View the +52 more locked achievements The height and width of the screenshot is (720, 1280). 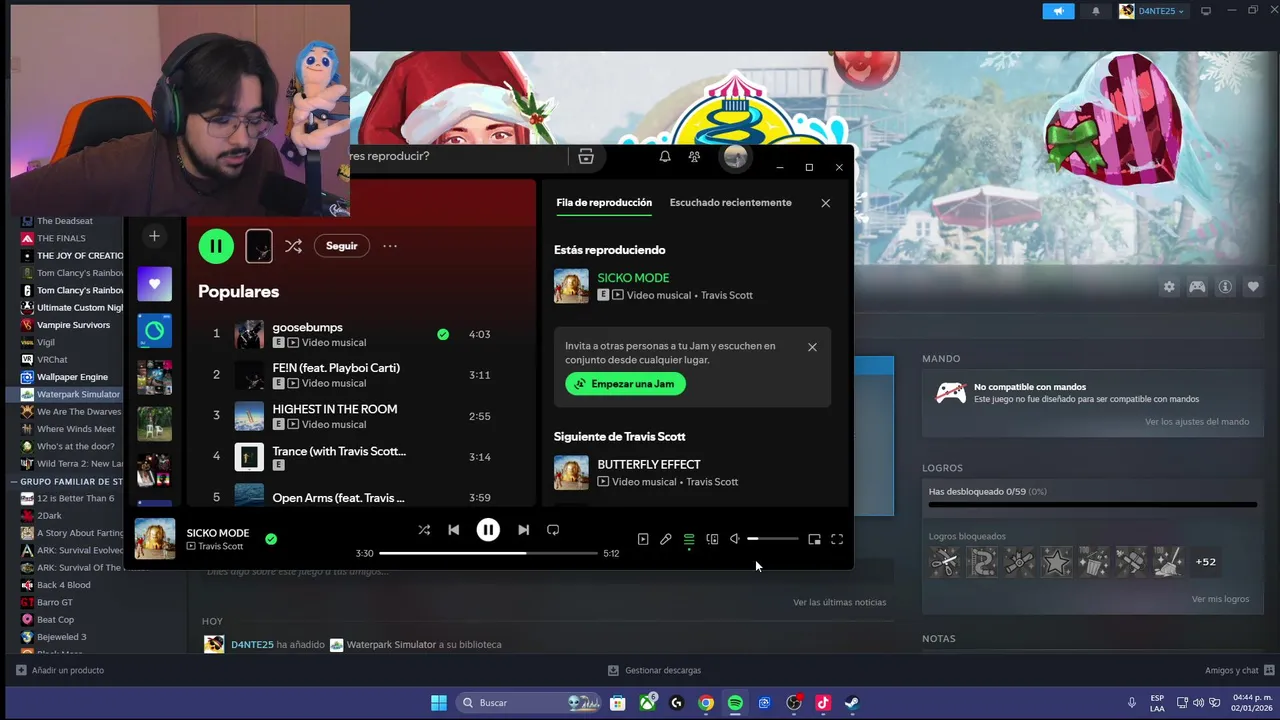point(1206,562)
